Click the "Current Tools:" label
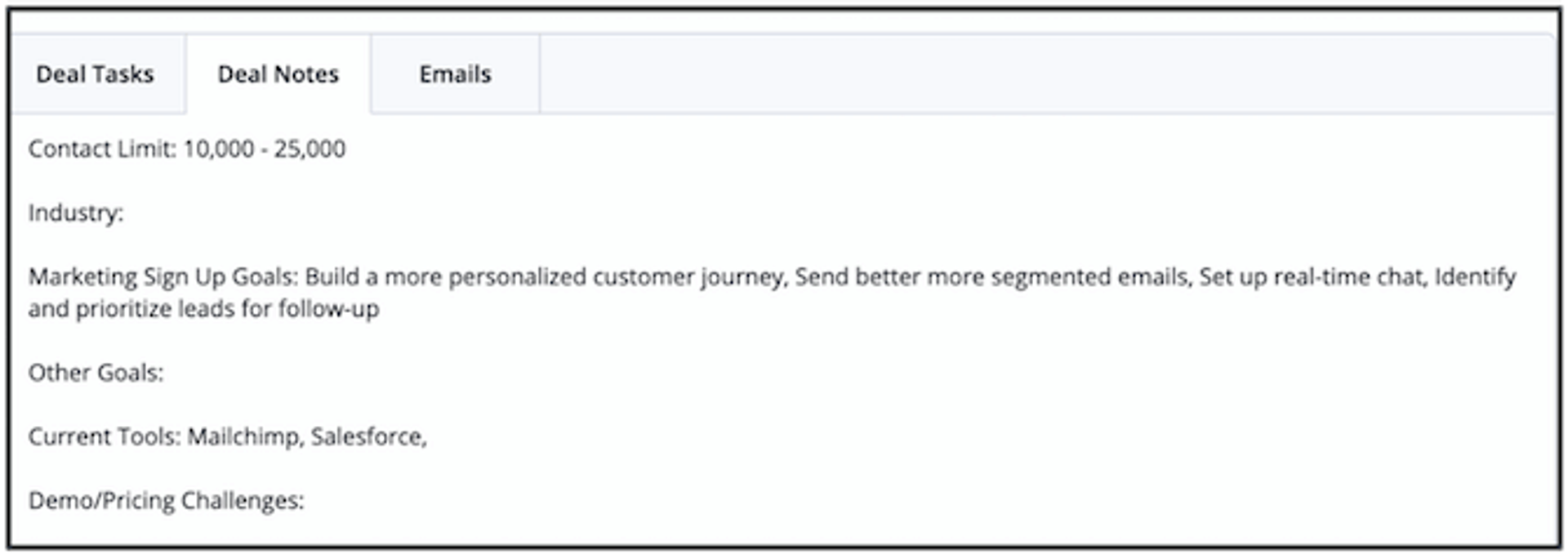1568x555 pixels. (104, 436)
